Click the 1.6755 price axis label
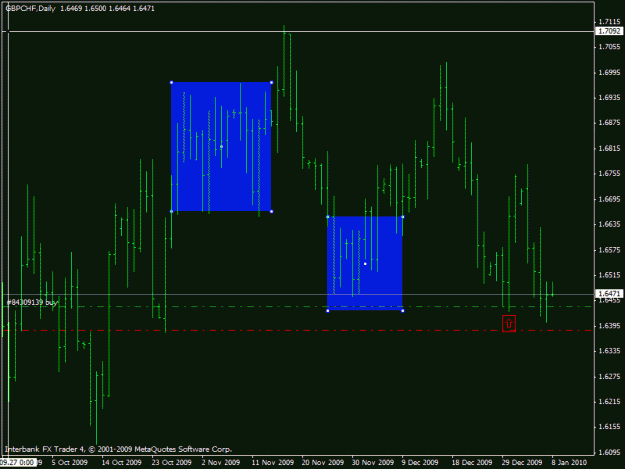This screenshot has height=469, width=625. (x=609, y=173)
